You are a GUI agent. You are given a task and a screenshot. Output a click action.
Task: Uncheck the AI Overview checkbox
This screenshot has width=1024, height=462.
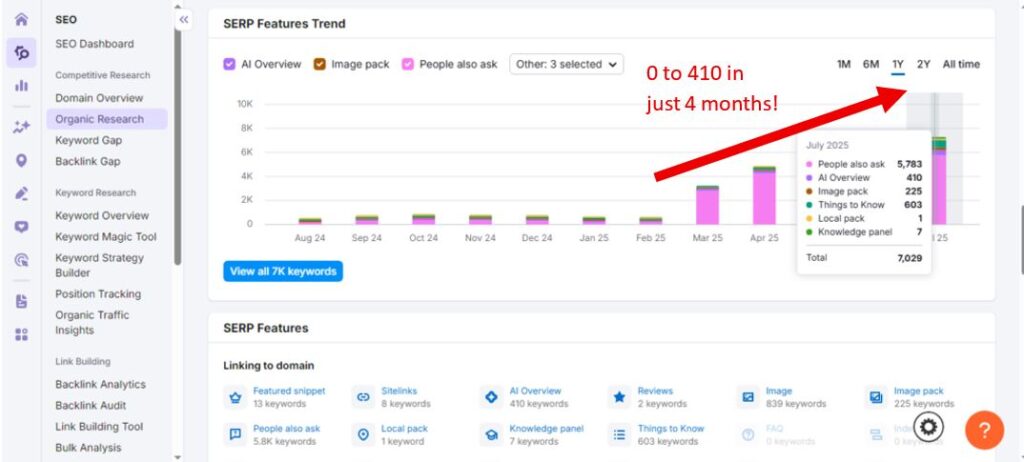(x=229, y=64)
